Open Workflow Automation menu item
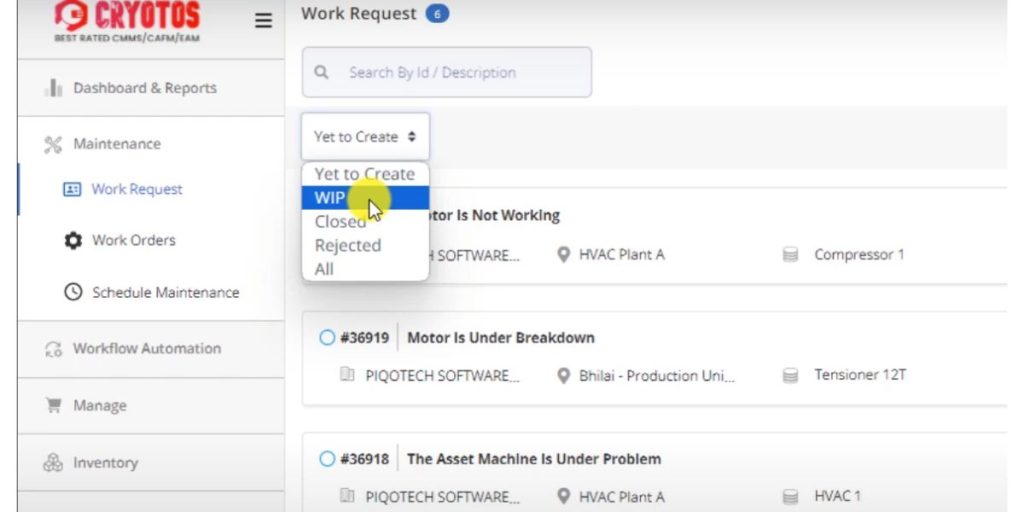Image resolution: width=1024 pixels, height=512 pixels. (x=146, y=349)
